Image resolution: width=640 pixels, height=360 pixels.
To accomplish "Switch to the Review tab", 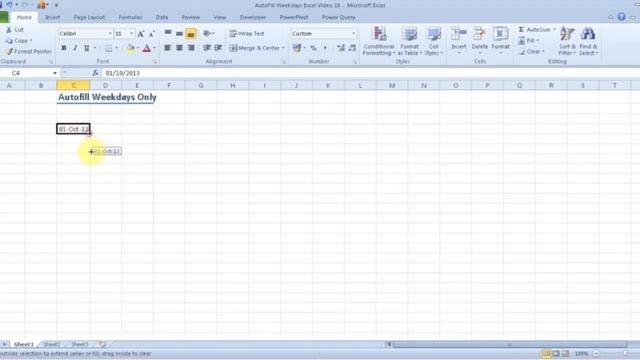I will 191,18.
